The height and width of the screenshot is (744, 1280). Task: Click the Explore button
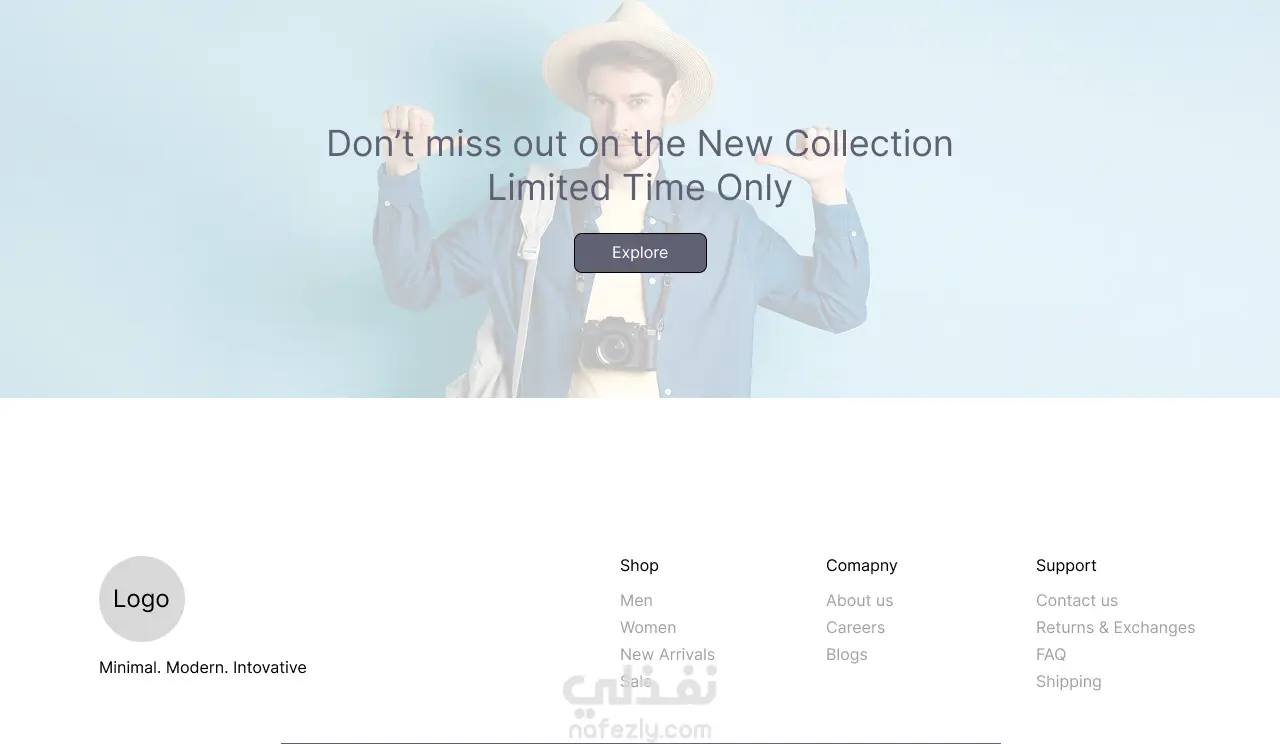pos(640,253)
